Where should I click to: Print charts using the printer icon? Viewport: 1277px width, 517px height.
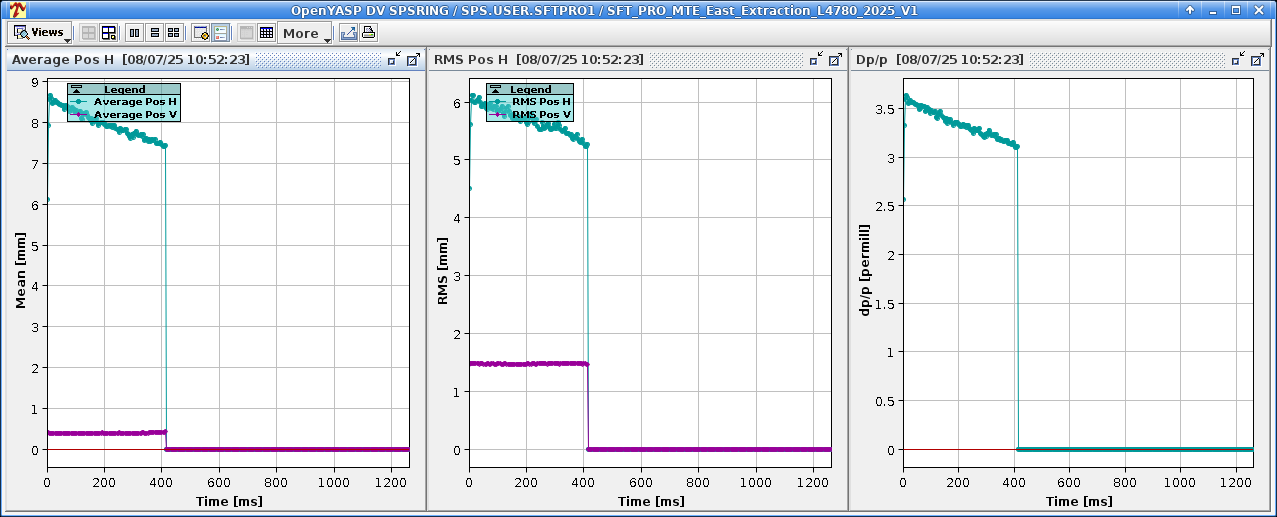coord(368,33)
